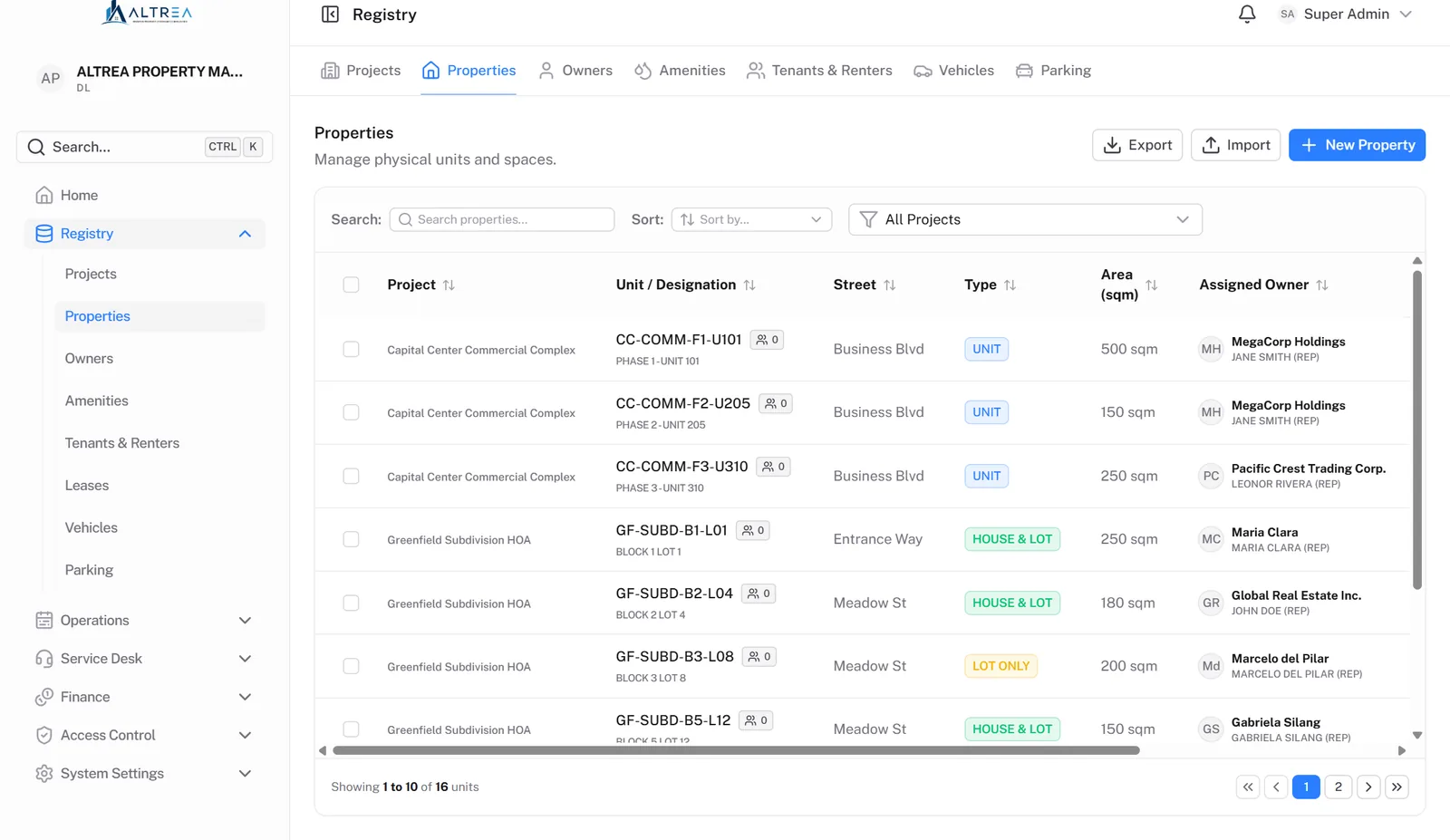
Task: Expand the Operations sidebar section
Action: point(145,620)
